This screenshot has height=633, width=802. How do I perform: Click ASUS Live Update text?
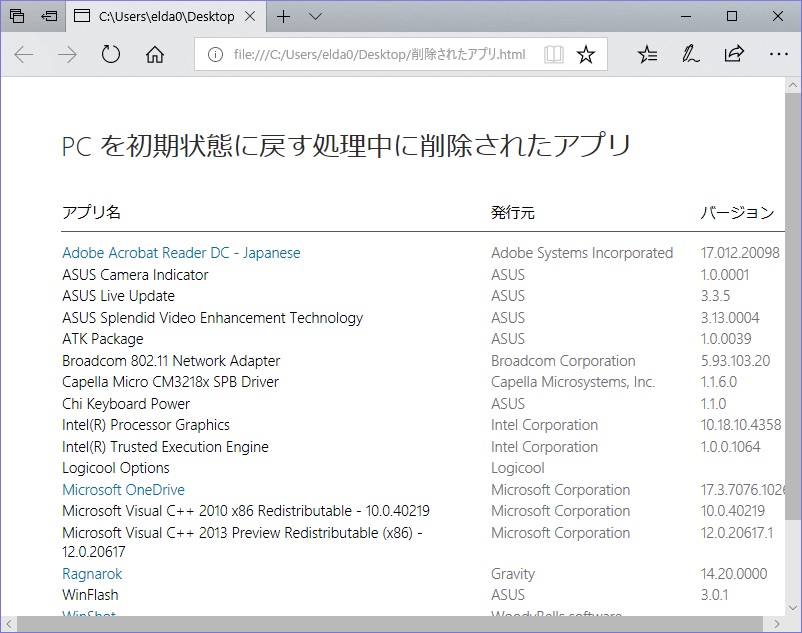click(x=118, y=296)
